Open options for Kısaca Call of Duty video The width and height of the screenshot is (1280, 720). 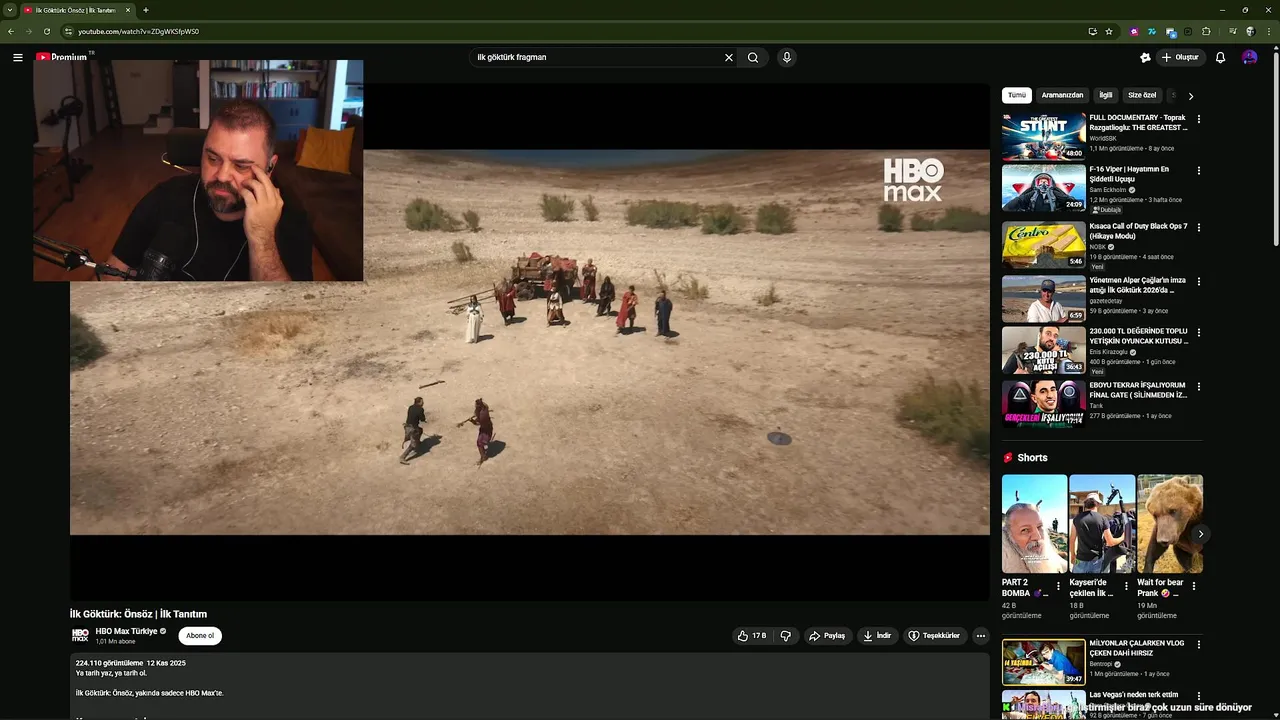point(1198,228)
